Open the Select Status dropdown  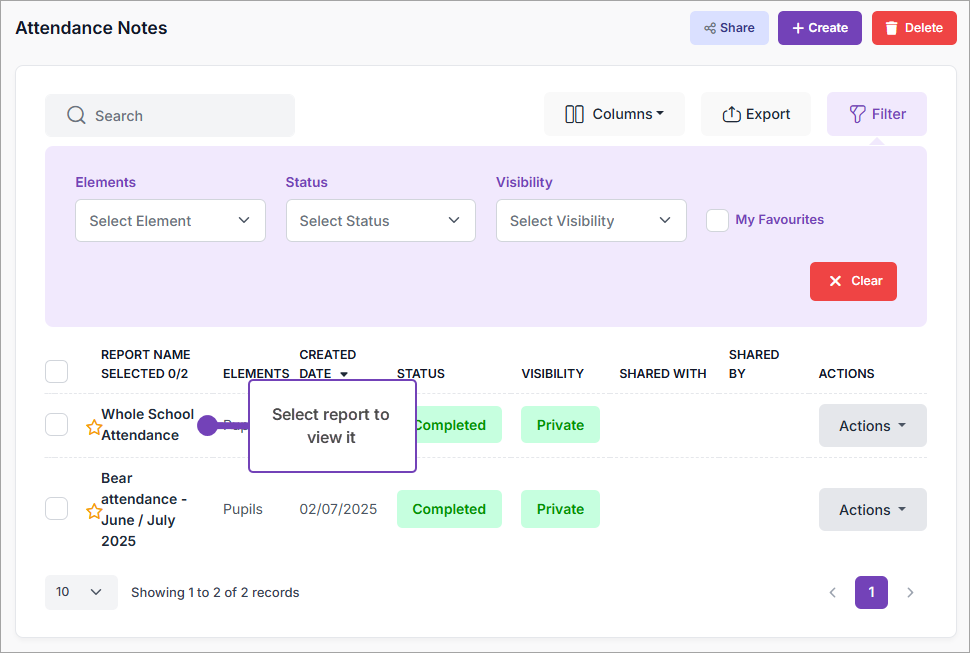point(380,220)
